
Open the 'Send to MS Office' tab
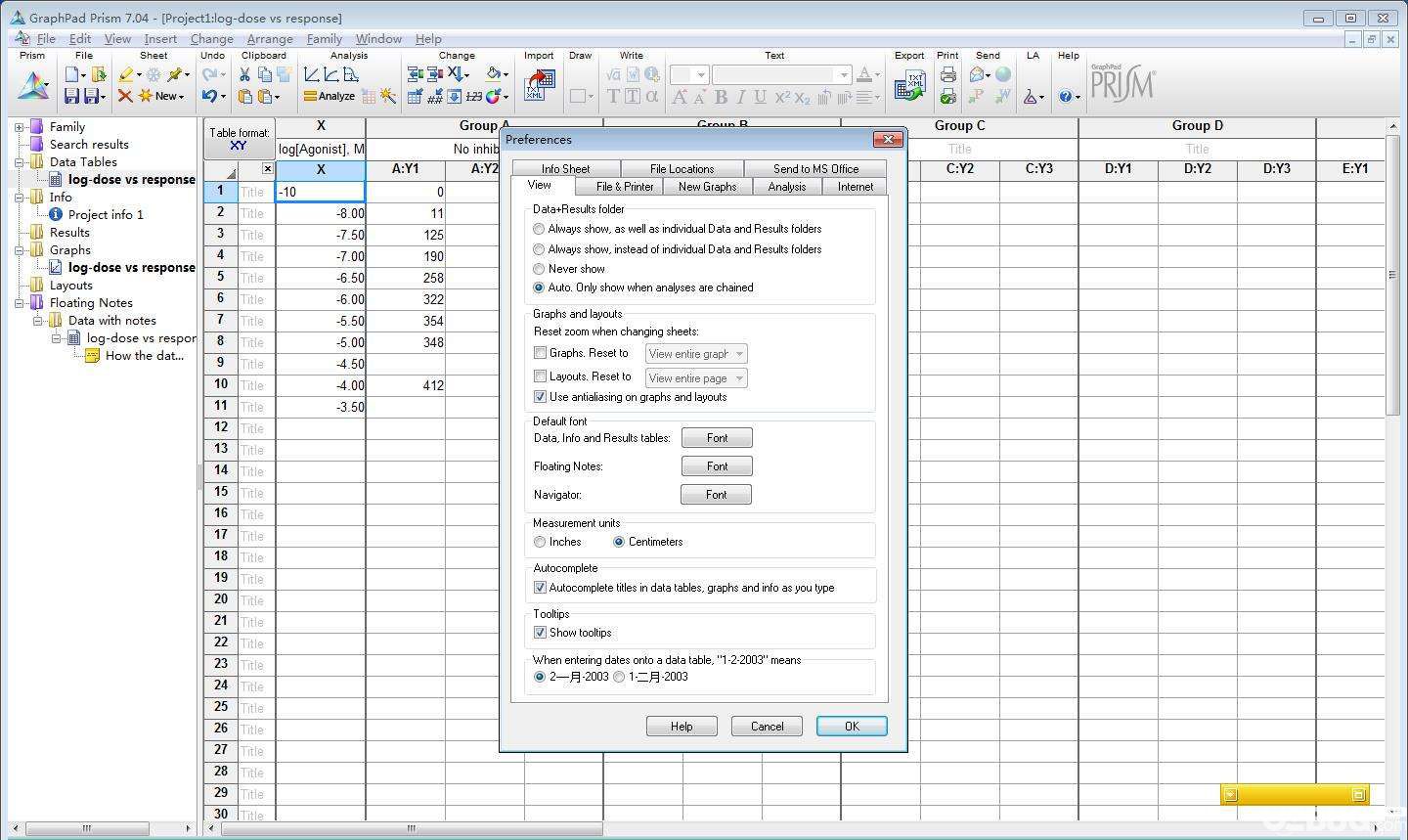click(815, 168)
